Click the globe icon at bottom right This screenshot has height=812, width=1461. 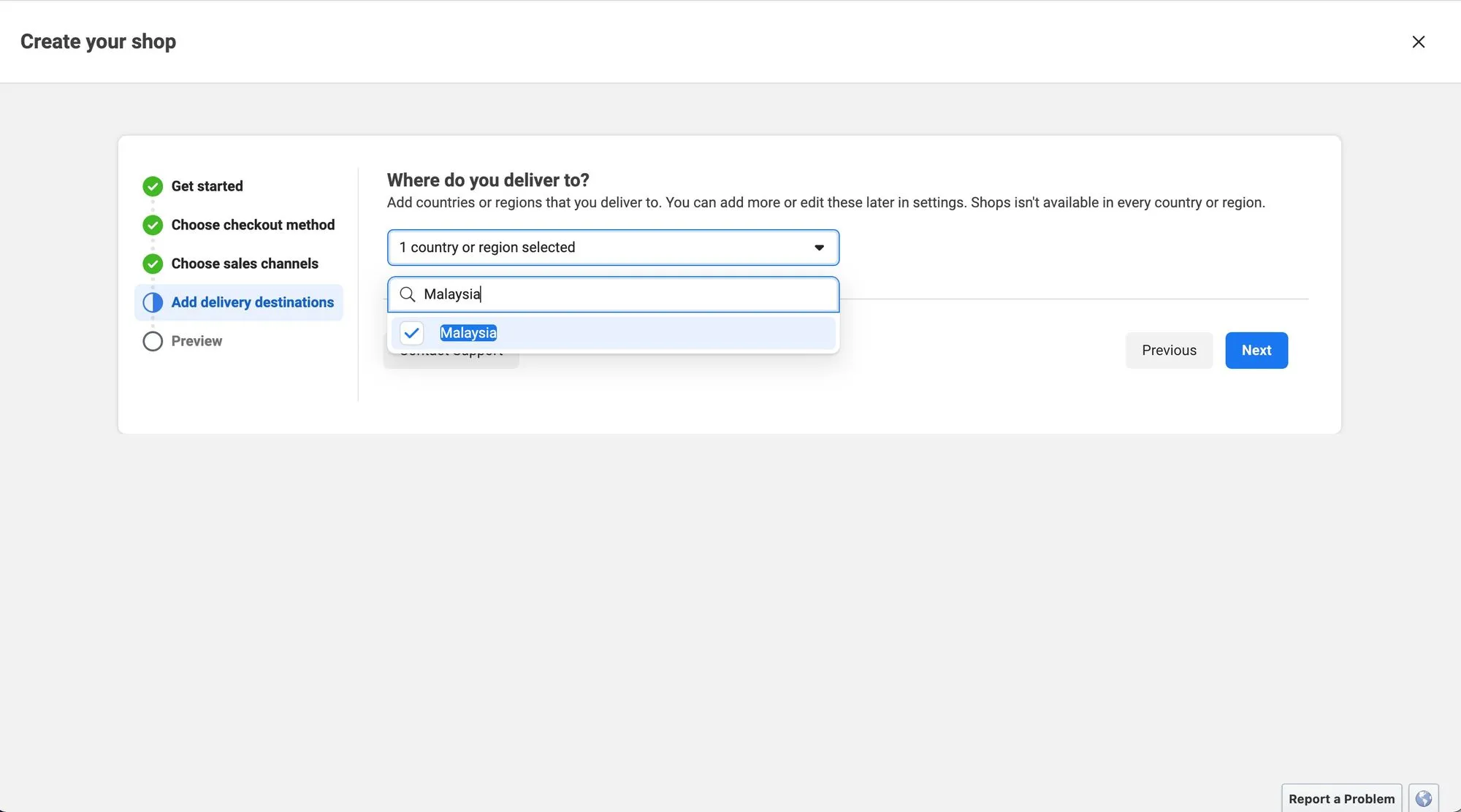tap(1423, 798)
